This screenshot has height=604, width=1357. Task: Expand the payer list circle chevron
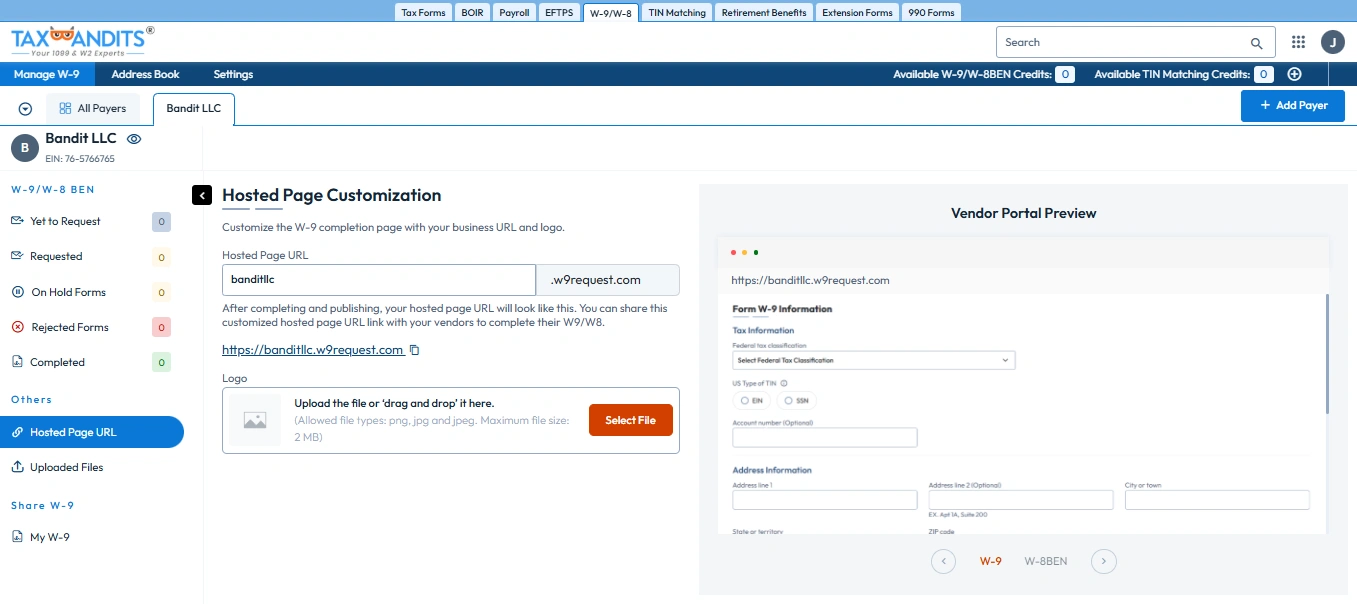(x=26, y=109)
